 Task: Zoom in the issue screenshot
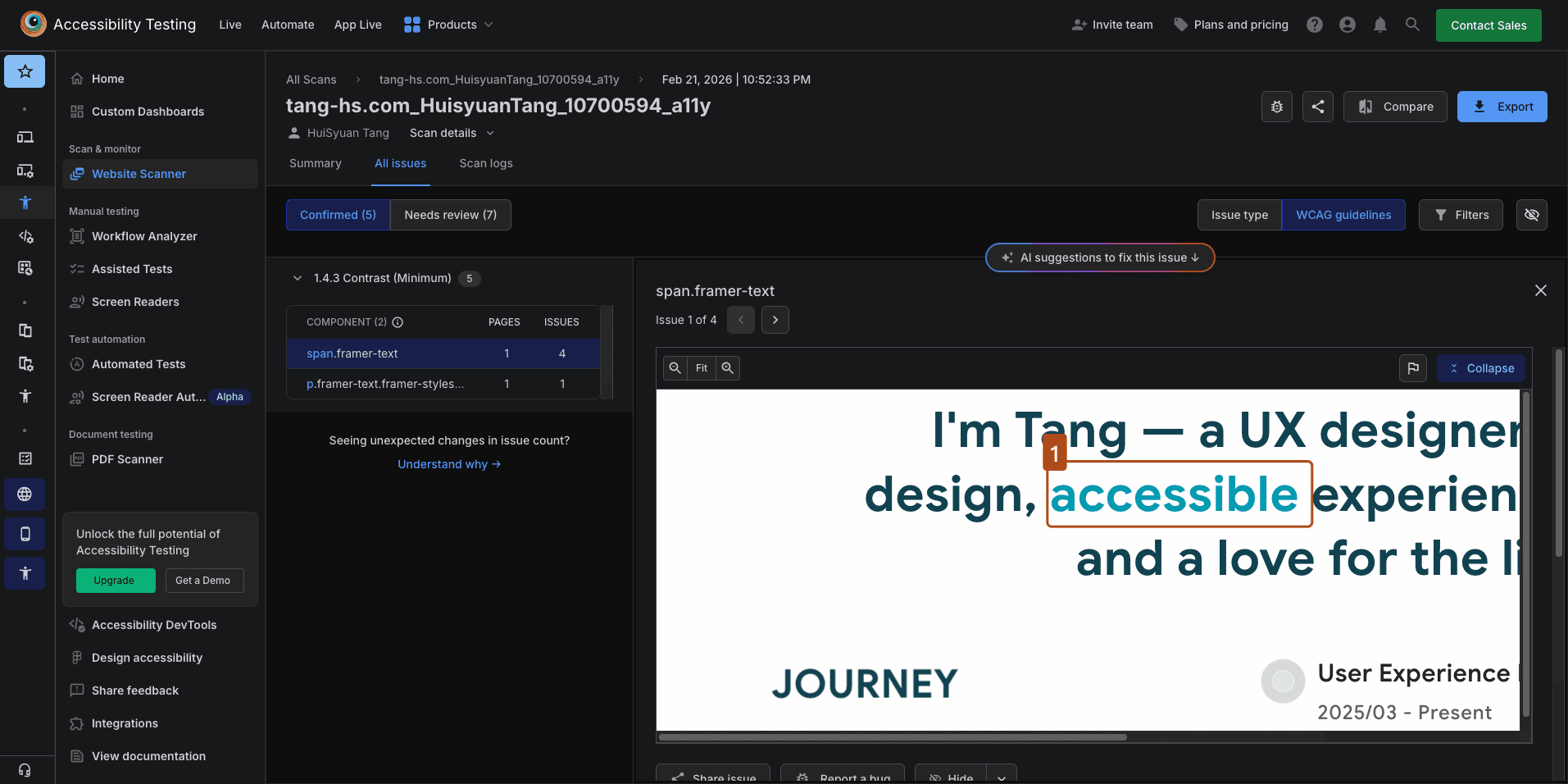click(x=728, y=368)
